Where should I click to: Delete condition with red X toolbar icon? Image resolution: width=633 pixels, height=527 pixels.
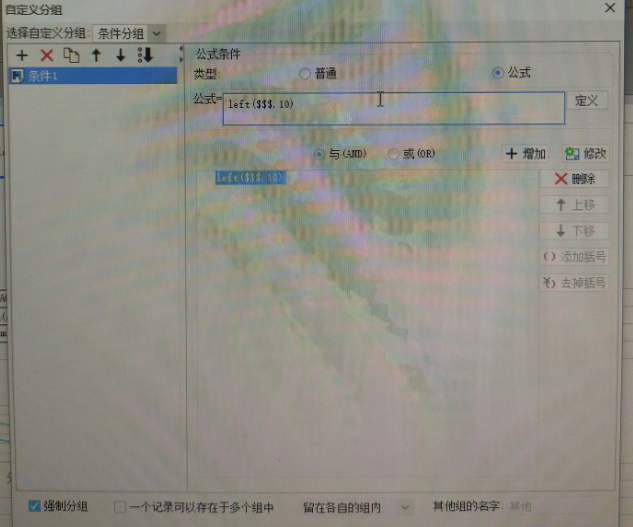point(47,55)
